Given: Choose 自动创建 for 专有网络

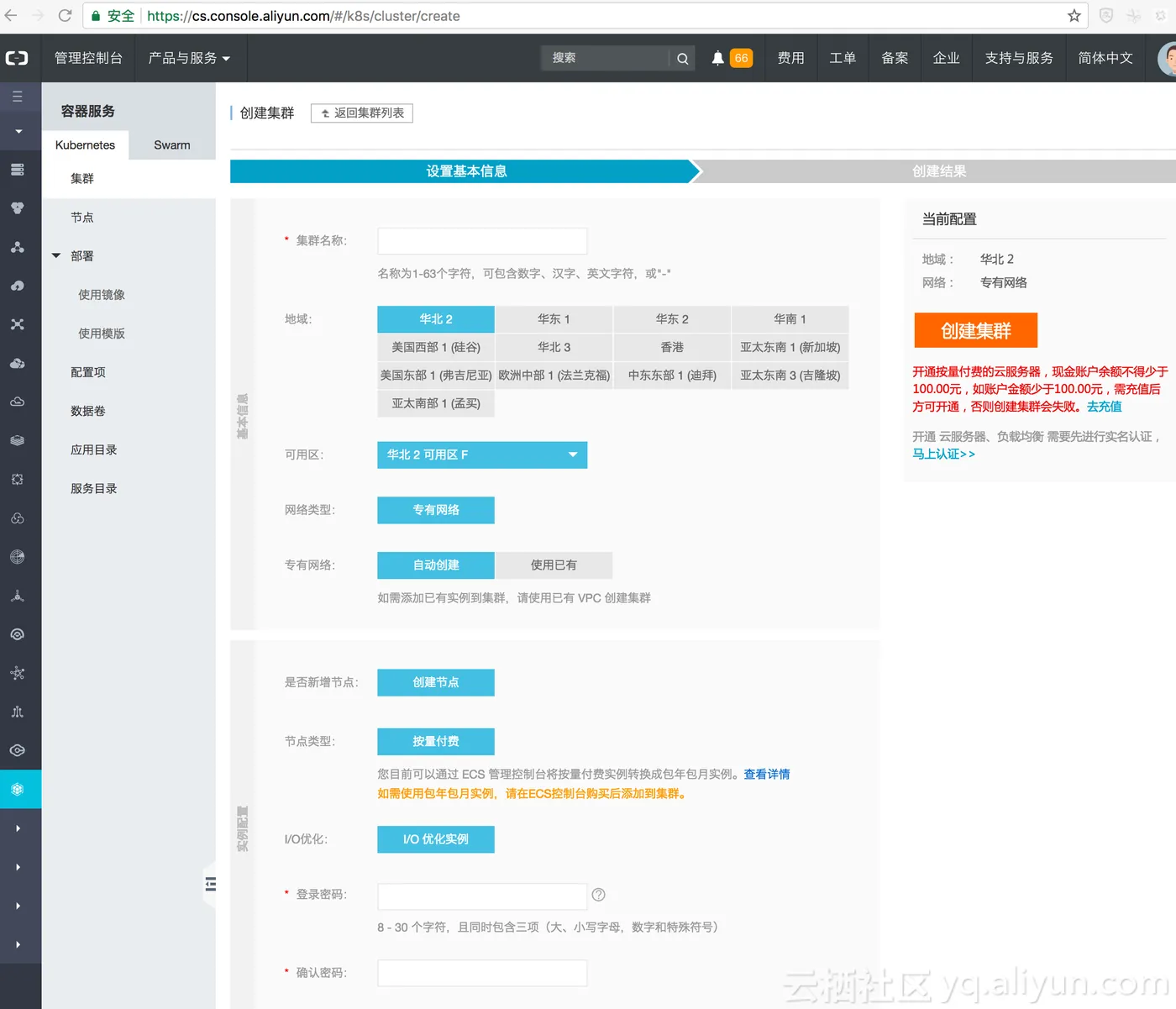Looking at the screenshot, I should point(436,565).
